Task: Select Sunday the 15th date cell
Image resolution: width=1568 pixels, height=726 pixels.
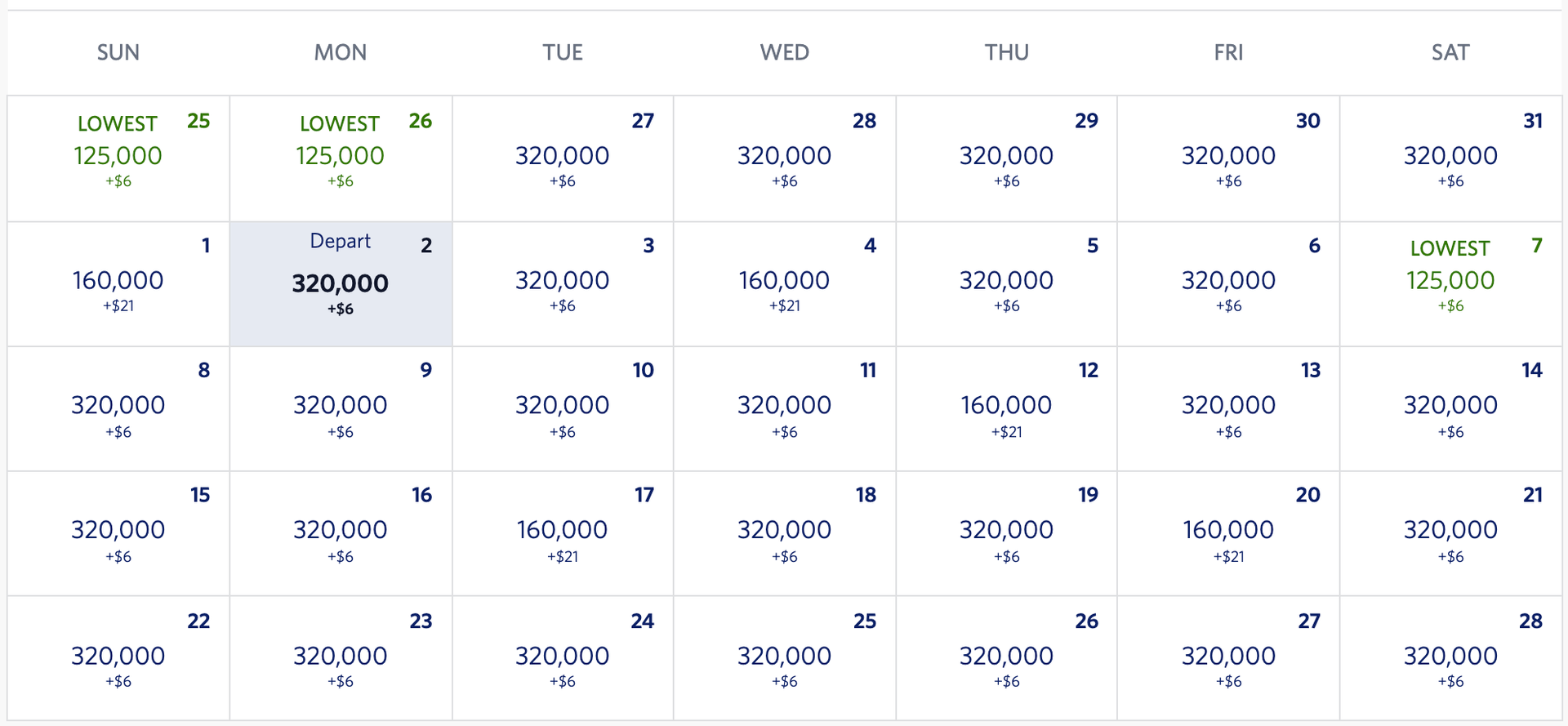Action: tap(118, 531)
